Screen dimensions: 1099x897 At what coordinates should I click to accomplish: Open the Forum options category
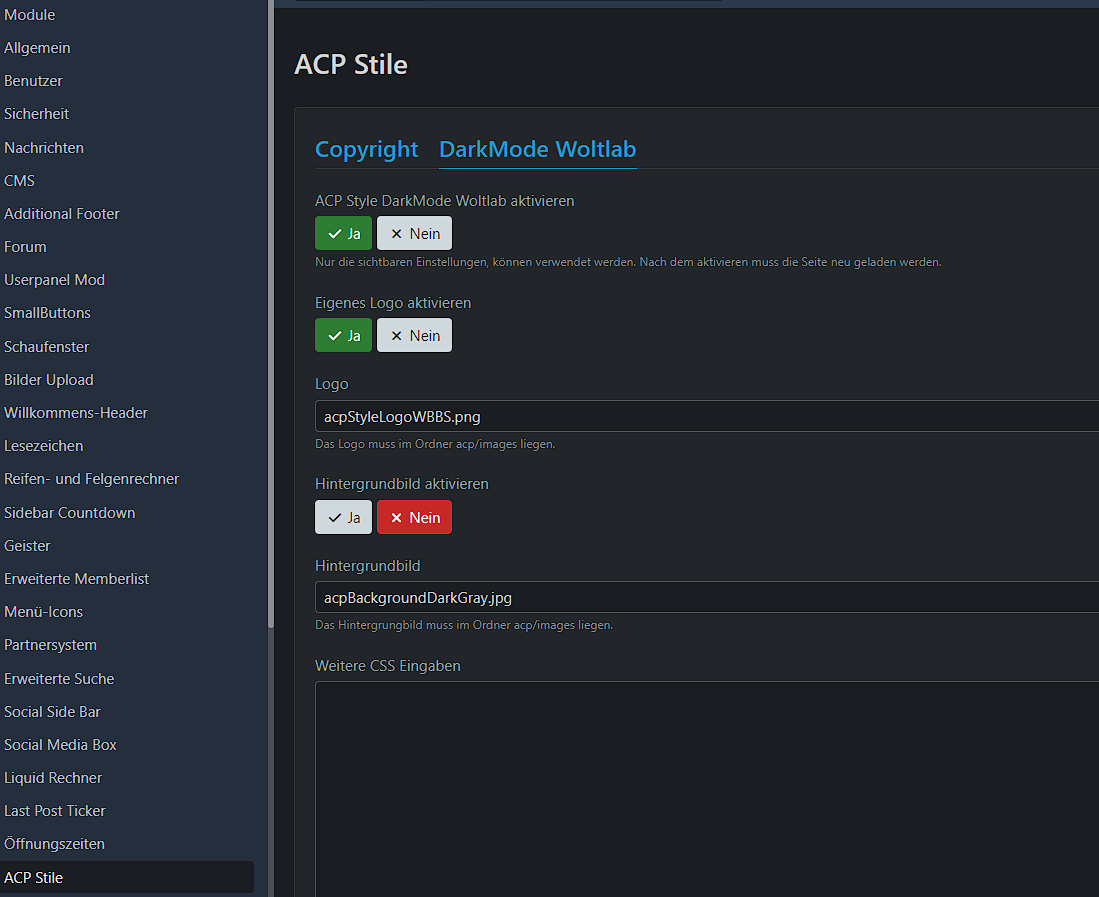(x=25, y=247)
